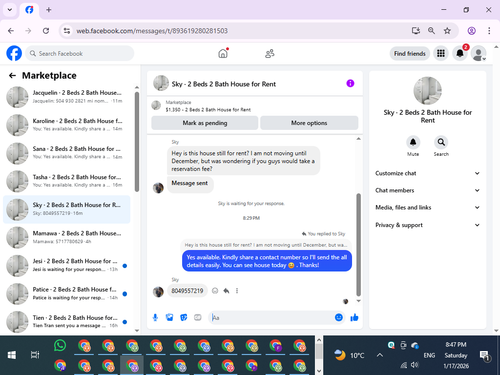Screen dimensions: 500x375
Task: Choose a sticker from the sticker icon
Action: pos(184,317)
